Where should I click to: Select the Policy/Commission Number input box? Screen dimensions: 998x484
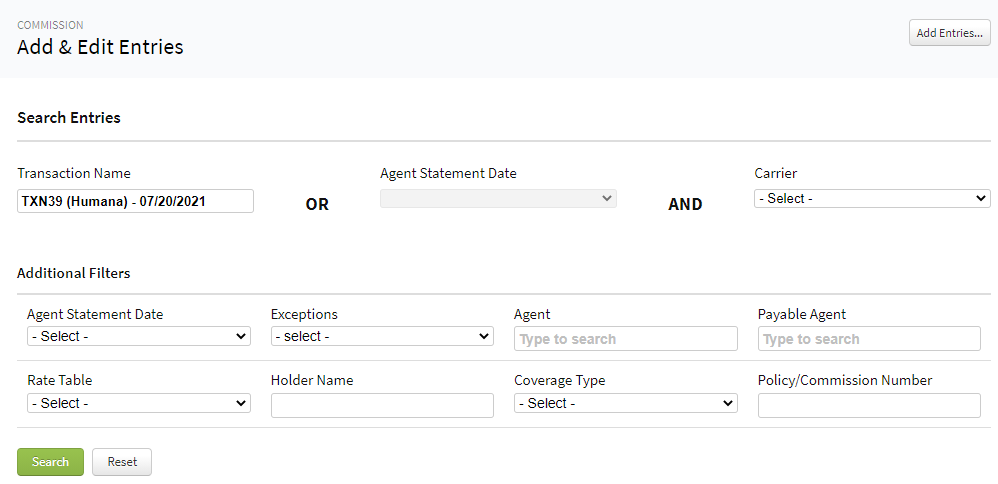tap(868, 405)
